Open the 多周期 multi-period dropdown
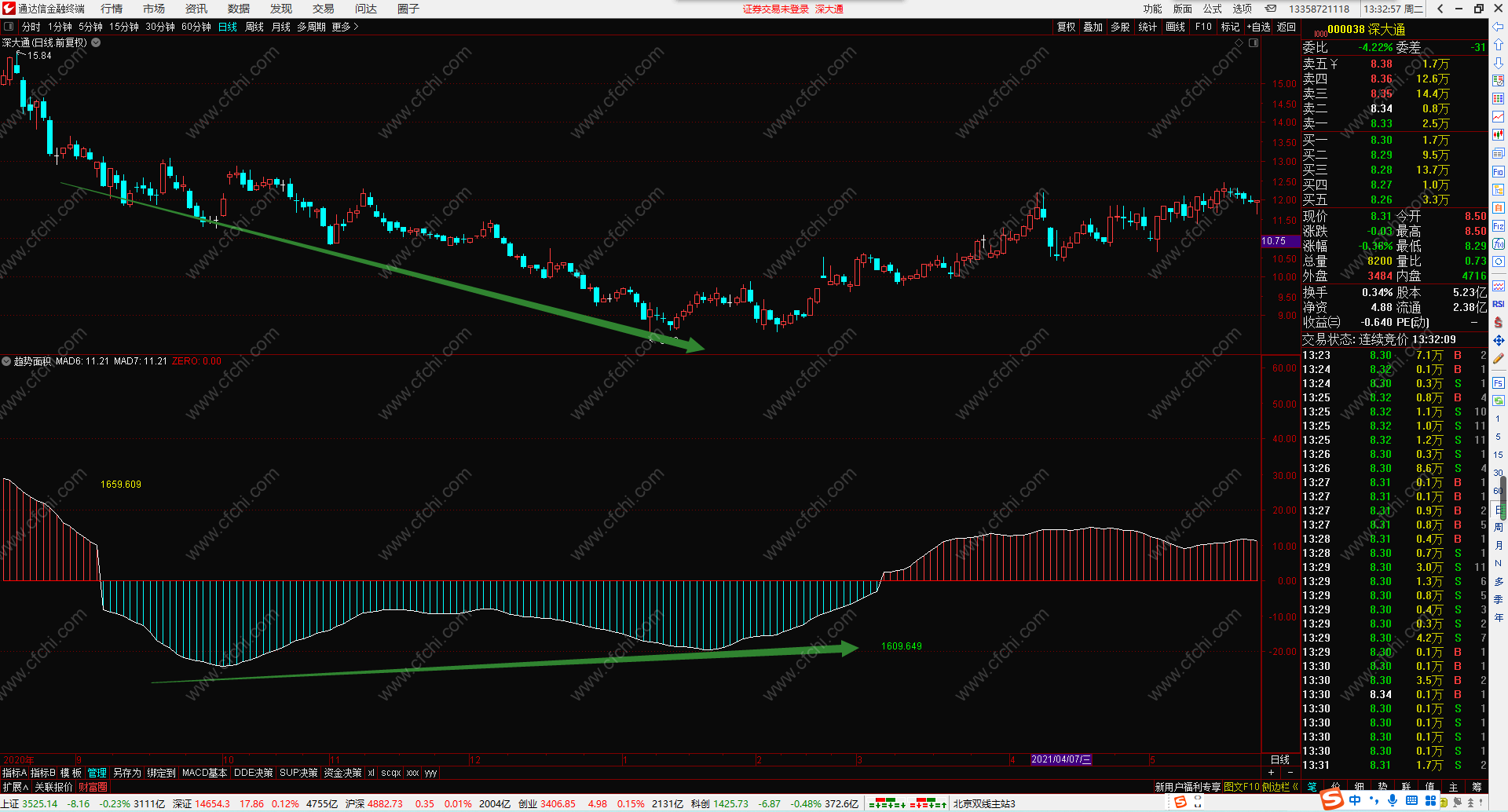The width and height of the screenshot is (1508, 812). pos(311,27)
